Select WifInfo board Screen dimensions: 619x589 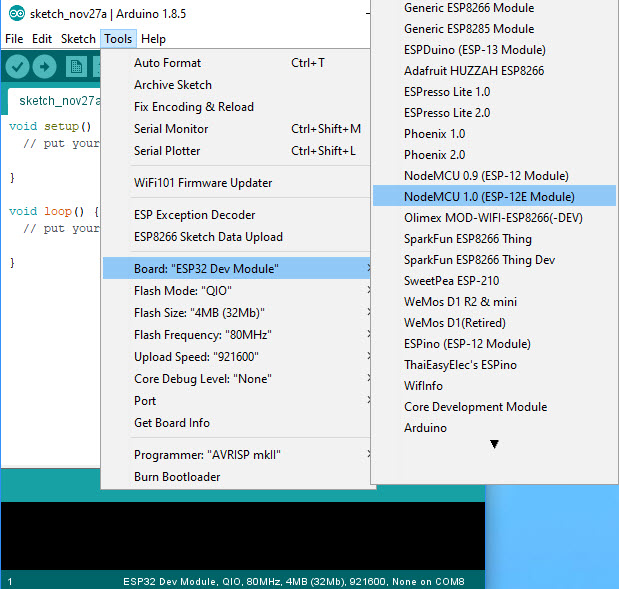click(x=494, y=386)
